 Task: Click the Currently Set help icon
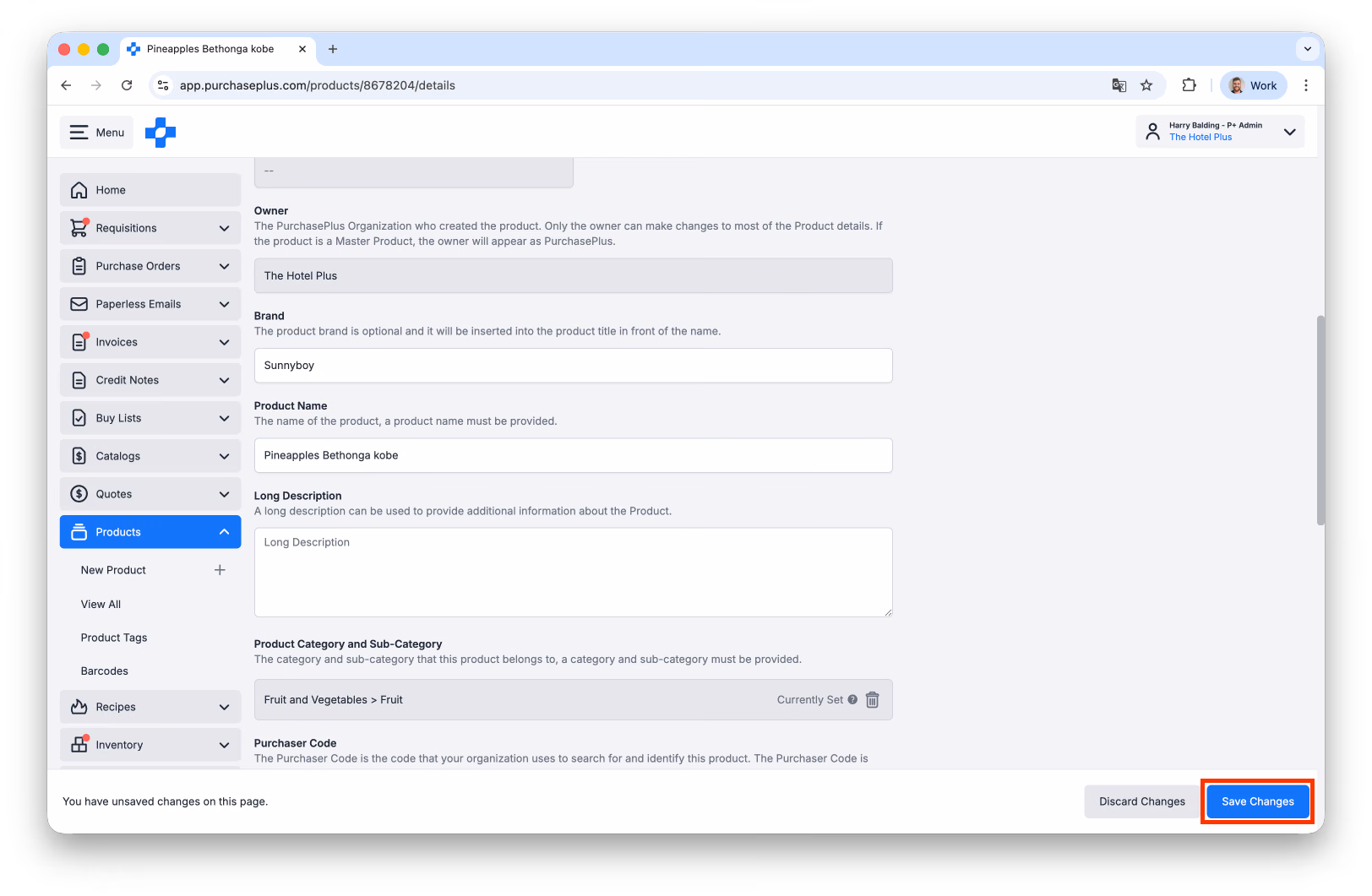[x=852, y=699]
